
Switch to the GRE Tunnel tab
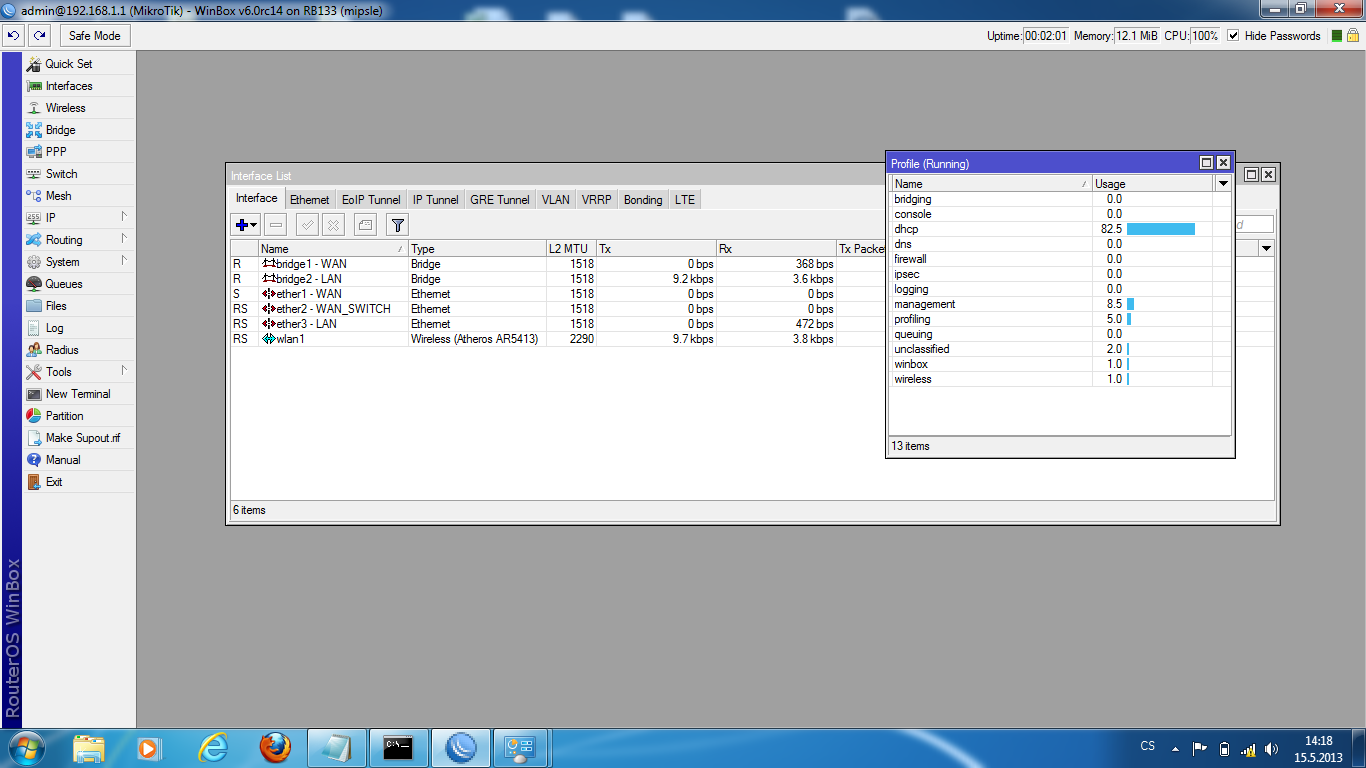pyautogui.click(x=500, y=200)
